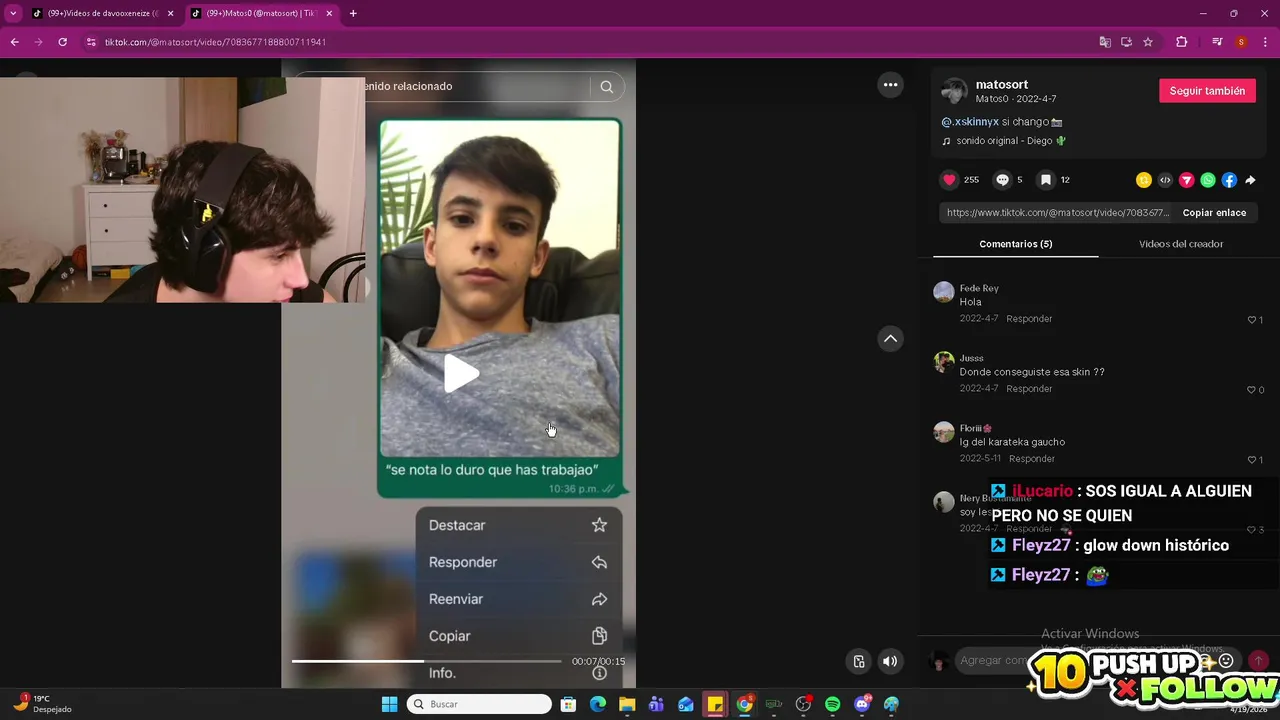Viewport: 1280px width, 720px height.
Task: Open Sticky Notes from taskbar
Action: click(715, 704)
